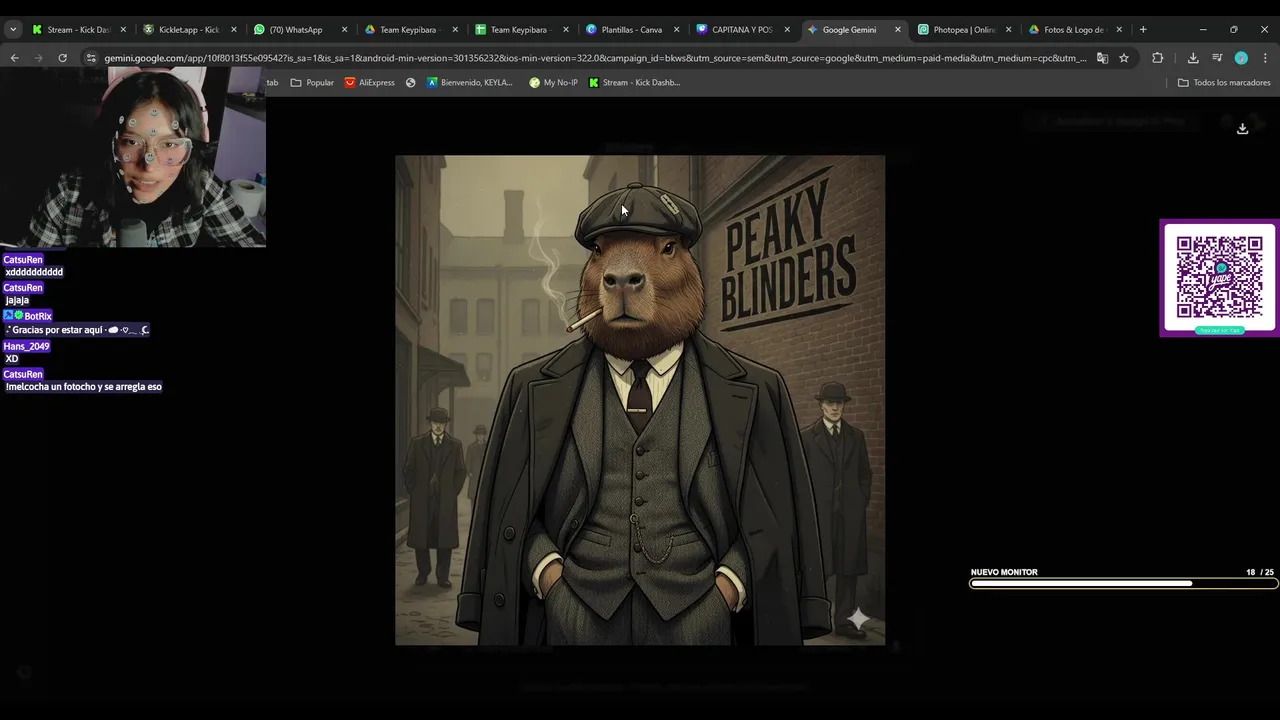This screenshot has height=720, width=1280.
Task: Open the AliExpress bookmark
Action: [370, 83]
